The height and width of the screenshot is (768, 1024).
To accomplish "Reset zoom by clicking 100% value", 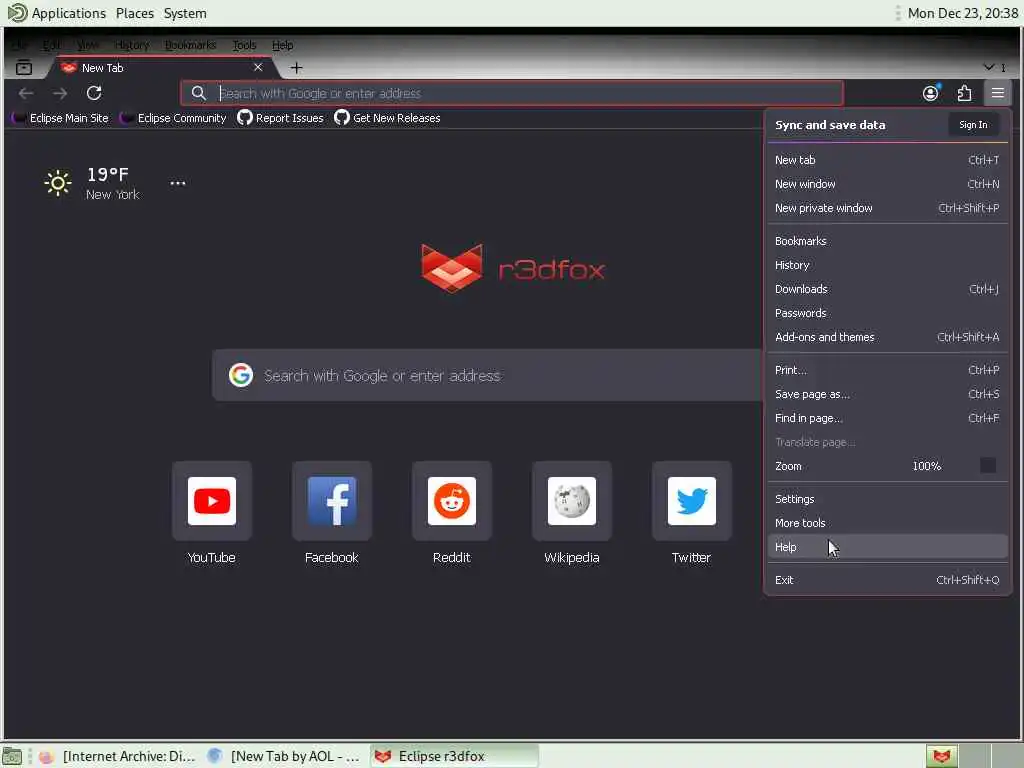I will click(x=927, y=466).
